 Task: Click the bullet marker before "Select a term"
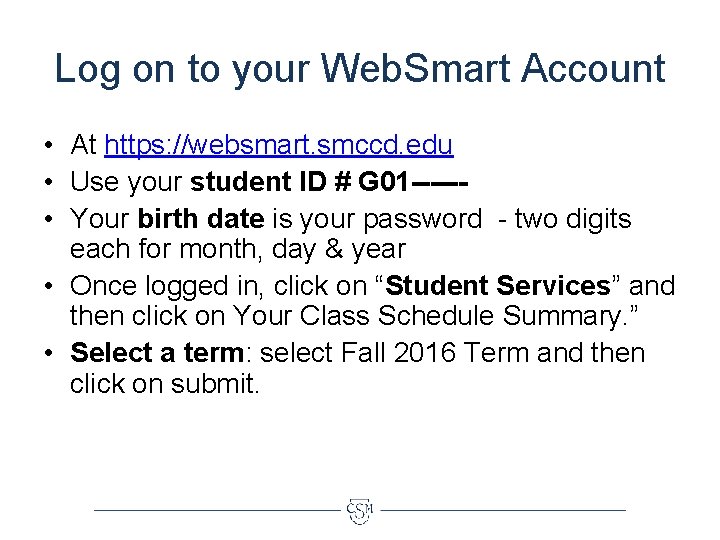point(47,354)
